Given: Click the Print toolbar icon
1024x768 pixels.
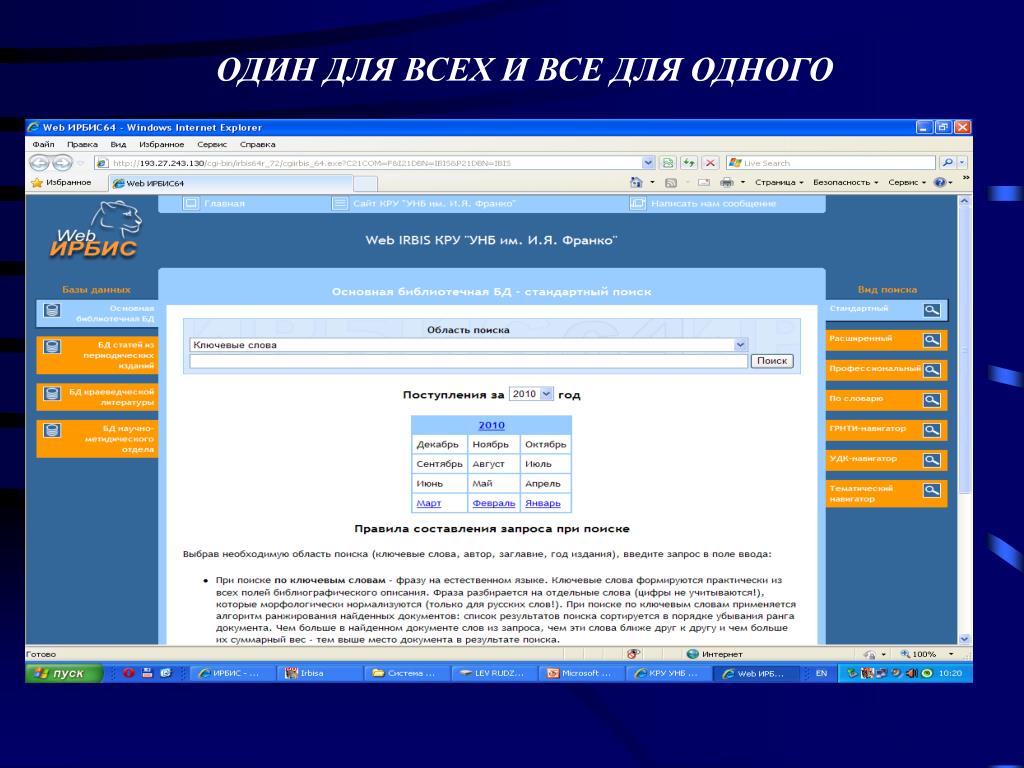Looking at the screenshot, I should point(727,183).
